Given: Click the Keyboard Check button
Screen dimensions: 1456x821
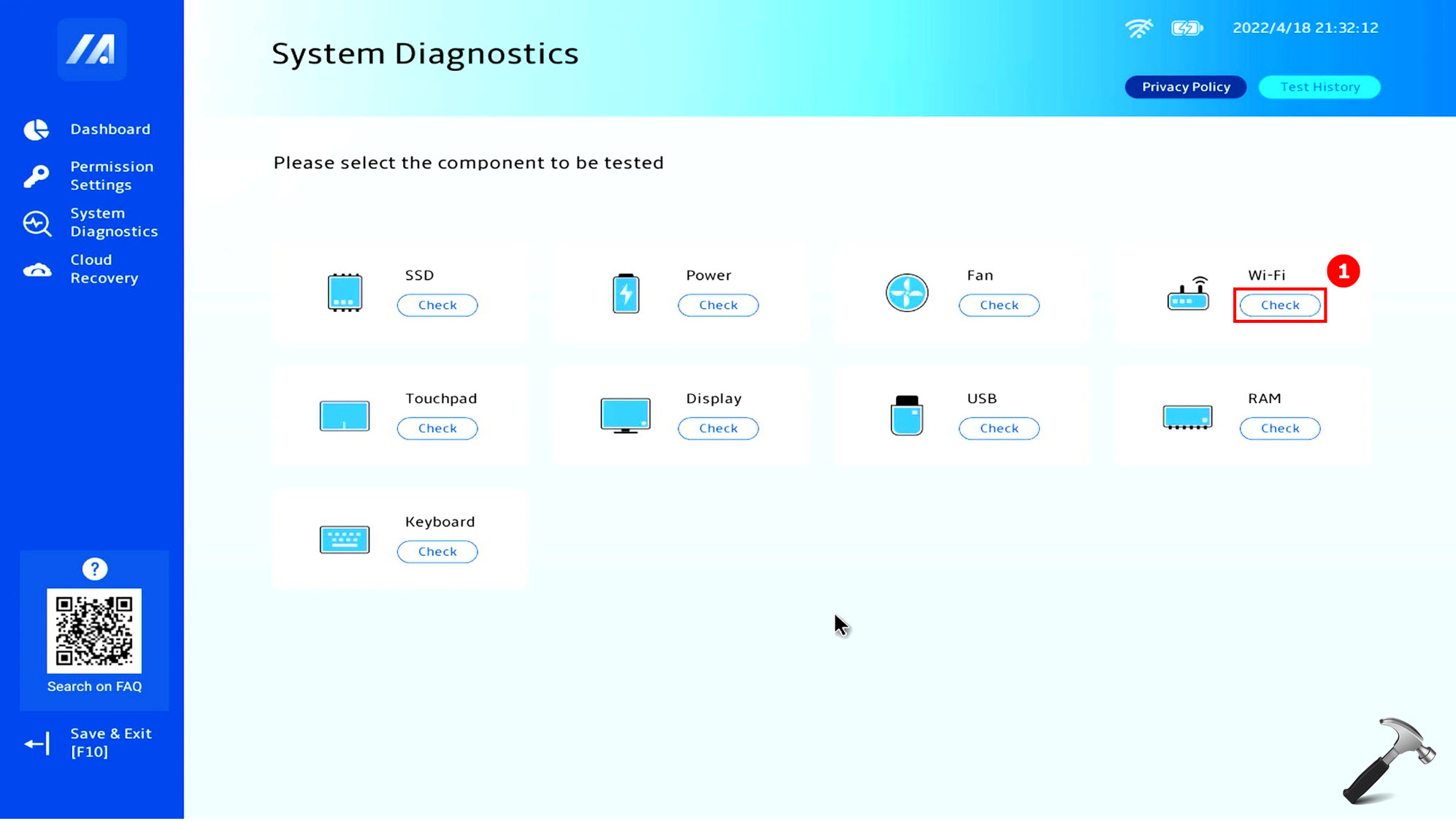Looking at the screenshot, I should 437,552.
